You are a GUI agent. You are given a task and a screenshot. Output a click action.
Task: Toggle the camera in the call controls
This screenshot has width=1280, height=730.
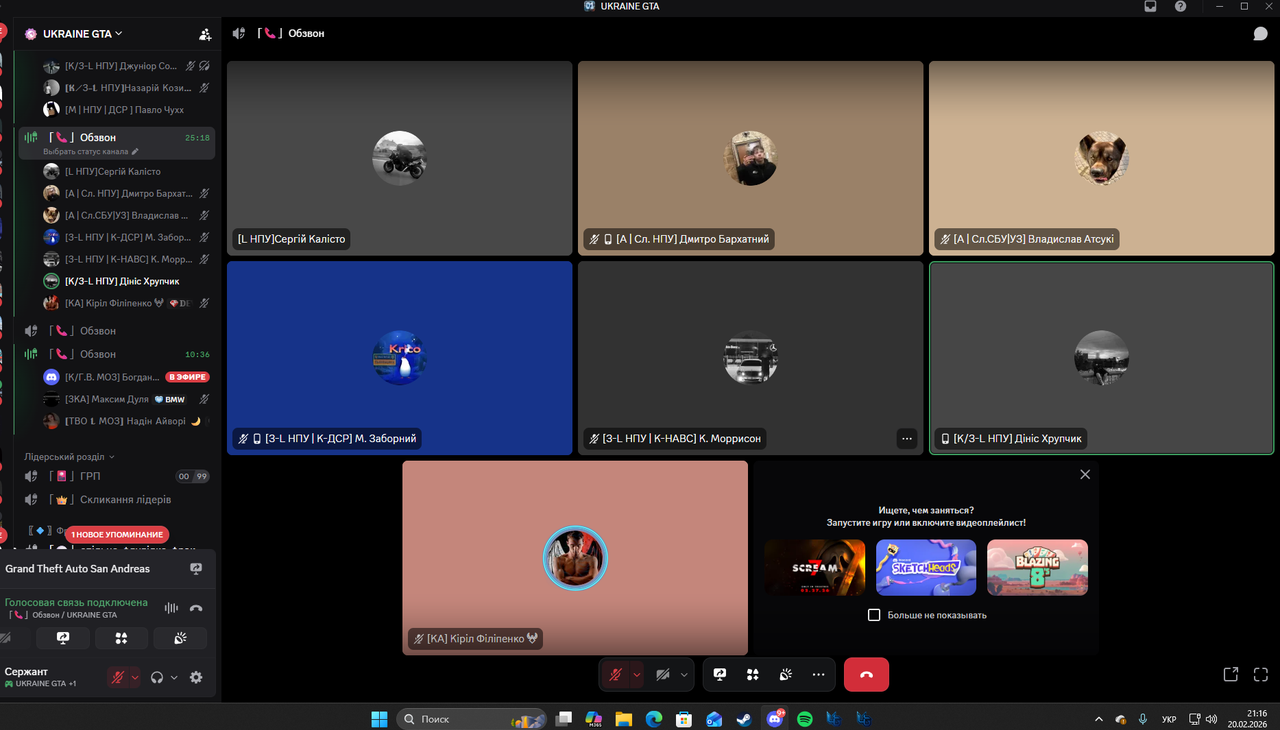point(662,675)
